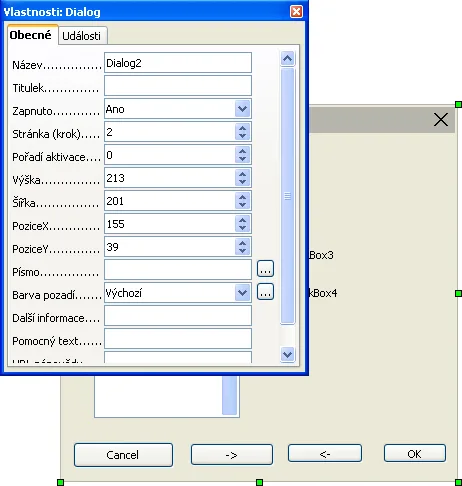Click the green handle at dialog bottom center

(259, 482)
